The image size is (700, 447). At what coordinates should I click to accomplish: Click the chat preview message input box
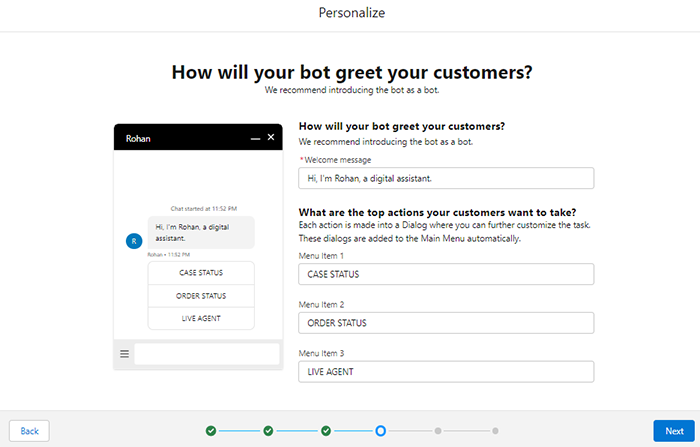(207, 354)
